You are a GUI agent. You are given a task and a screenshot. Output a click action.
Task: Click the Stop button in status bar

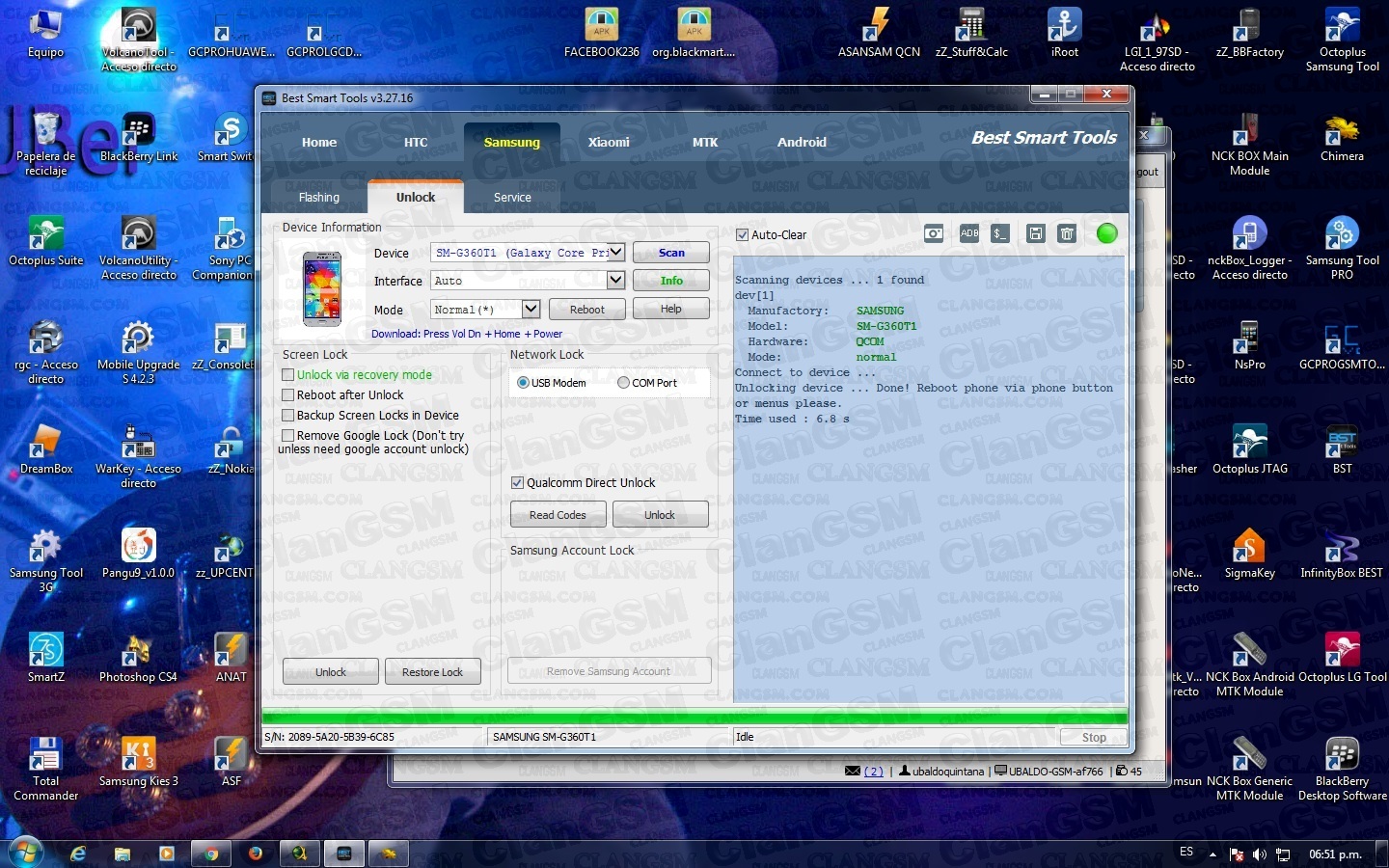pyautogui.click(x=1094, y=738)
